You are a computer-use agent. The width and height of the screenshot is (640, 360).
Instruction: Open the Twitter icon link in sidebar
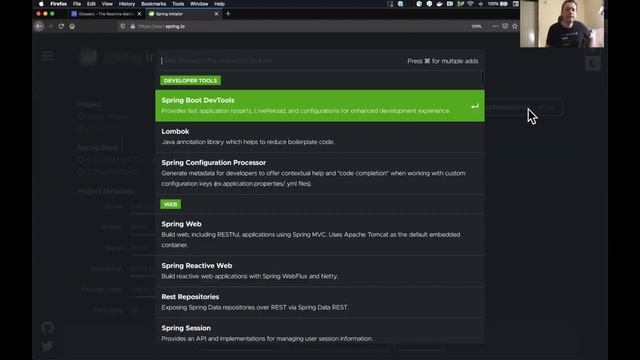click(47, 346)
